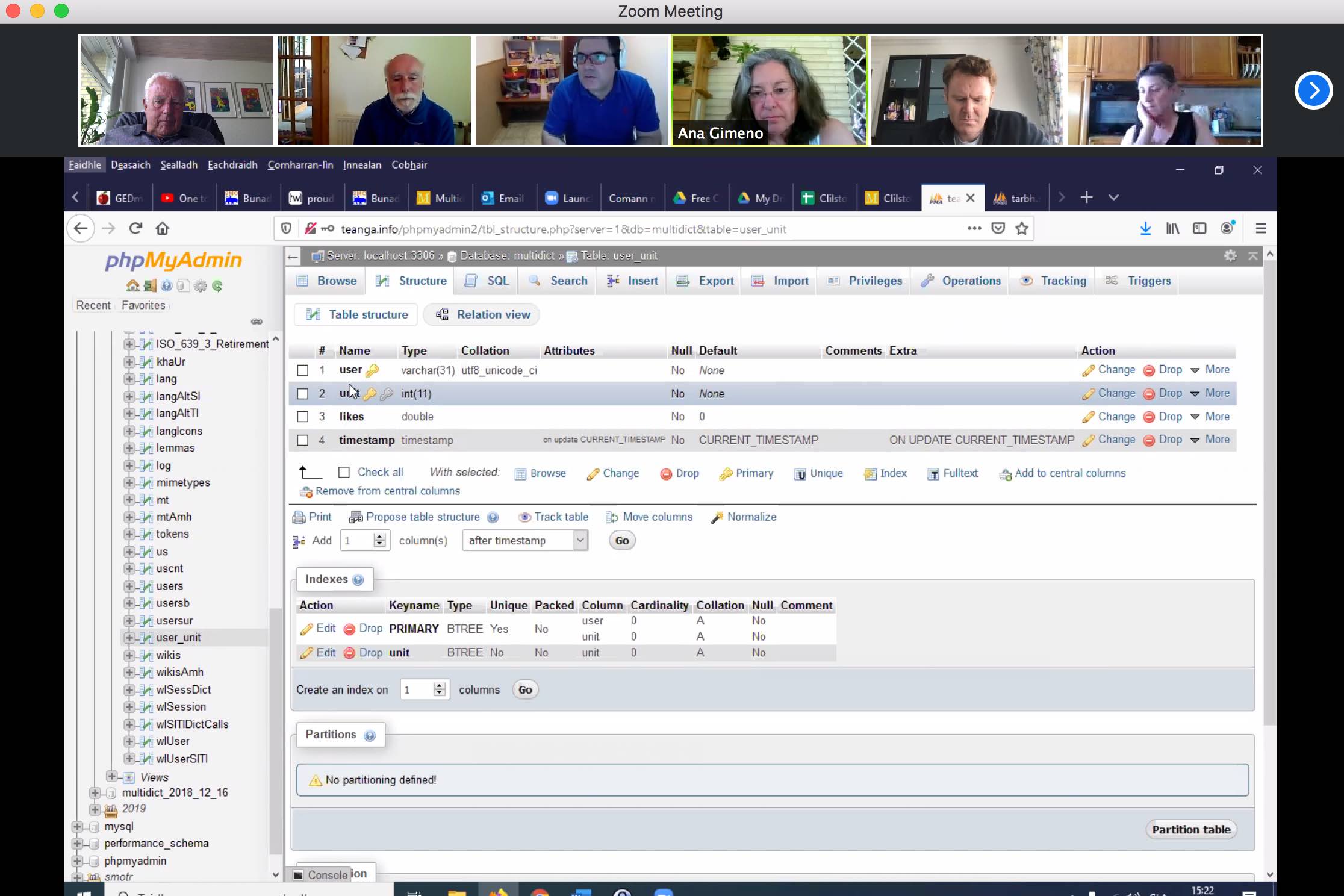Open the Operations tab

[x=960, y=281]
